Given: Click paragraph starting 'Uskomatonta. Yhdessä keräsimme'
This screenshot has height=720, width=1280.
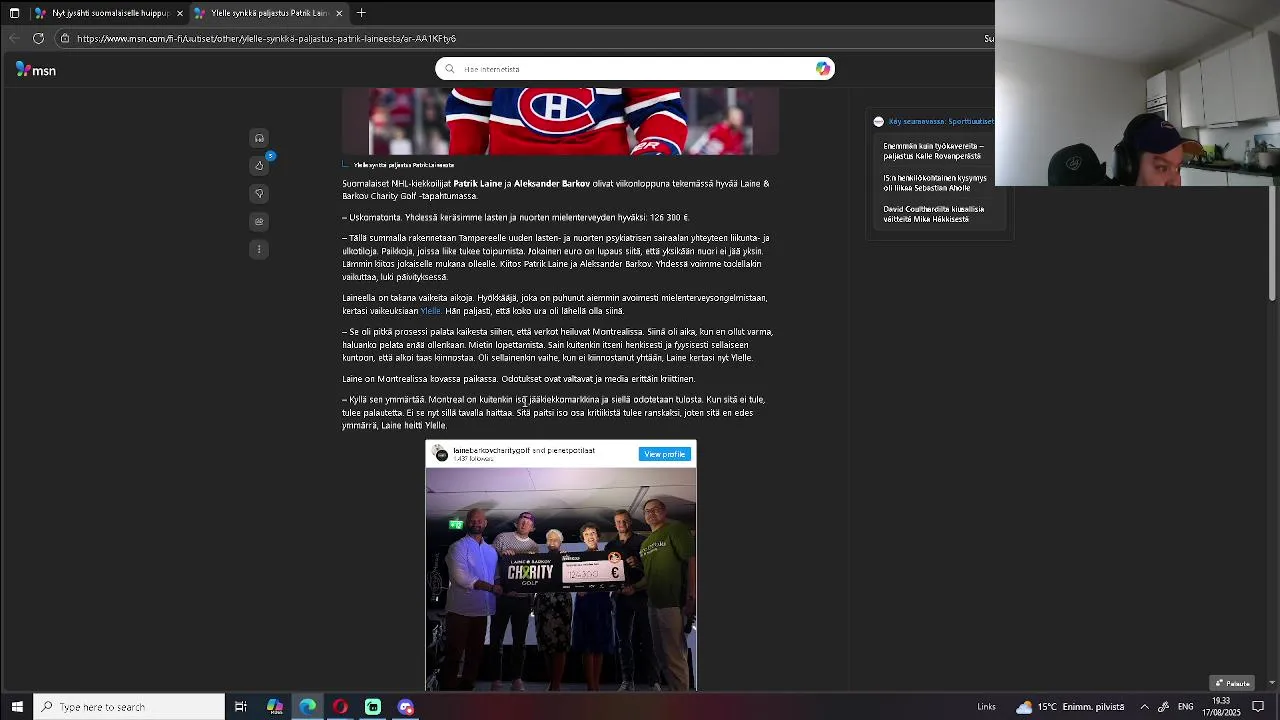Looking at the screenshot, I should click(516, 217).
